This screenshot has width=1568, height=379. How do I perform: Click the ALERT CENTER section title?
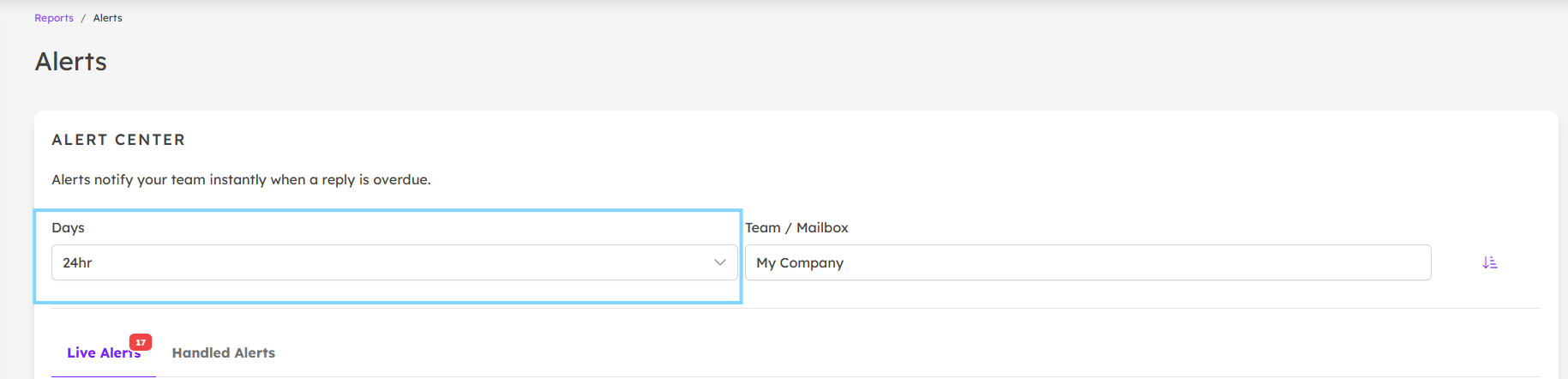tap(118, 140)
